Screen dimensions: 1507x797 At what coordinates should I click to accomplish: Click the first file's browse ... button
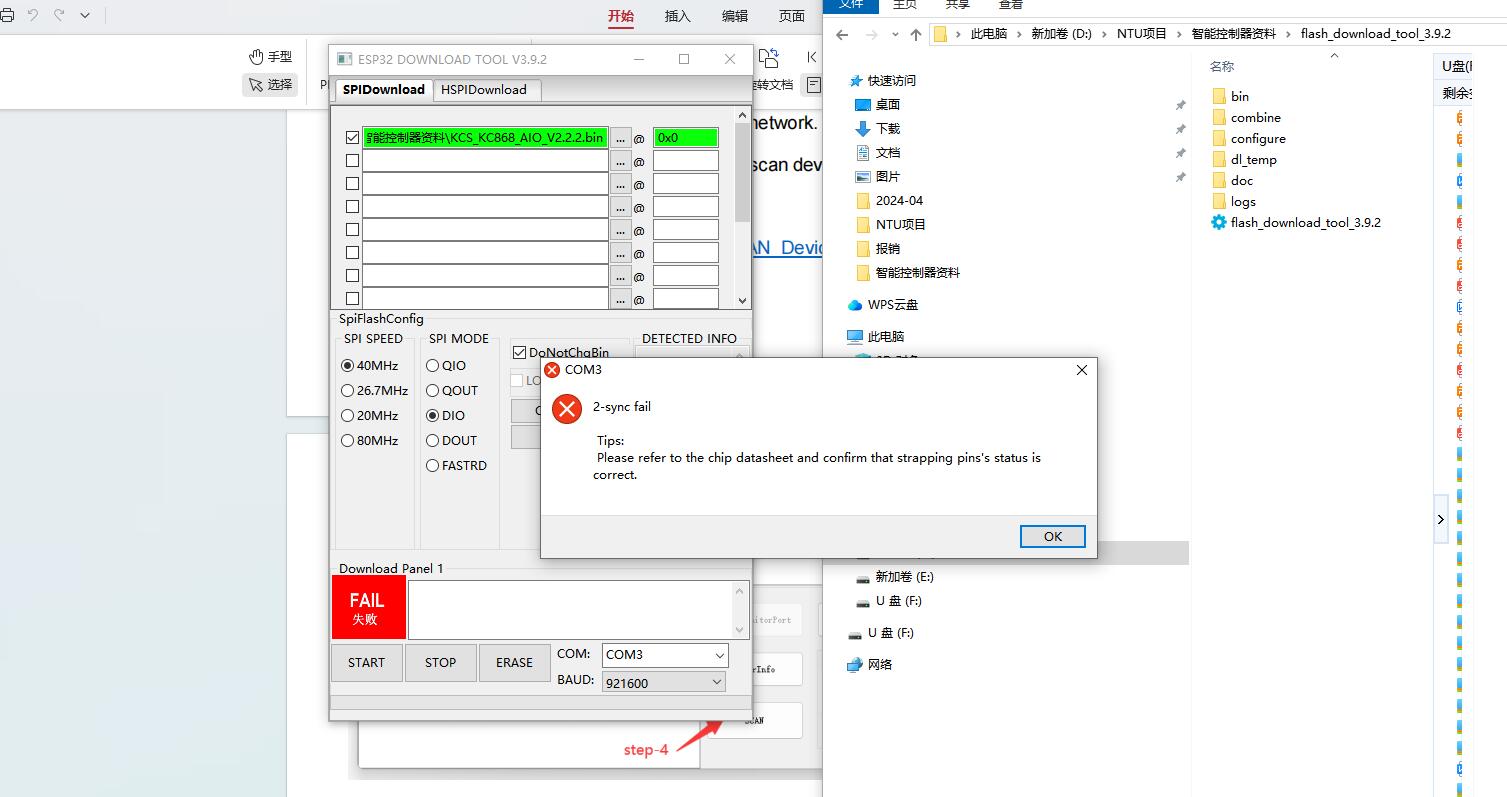click(620, 138)
